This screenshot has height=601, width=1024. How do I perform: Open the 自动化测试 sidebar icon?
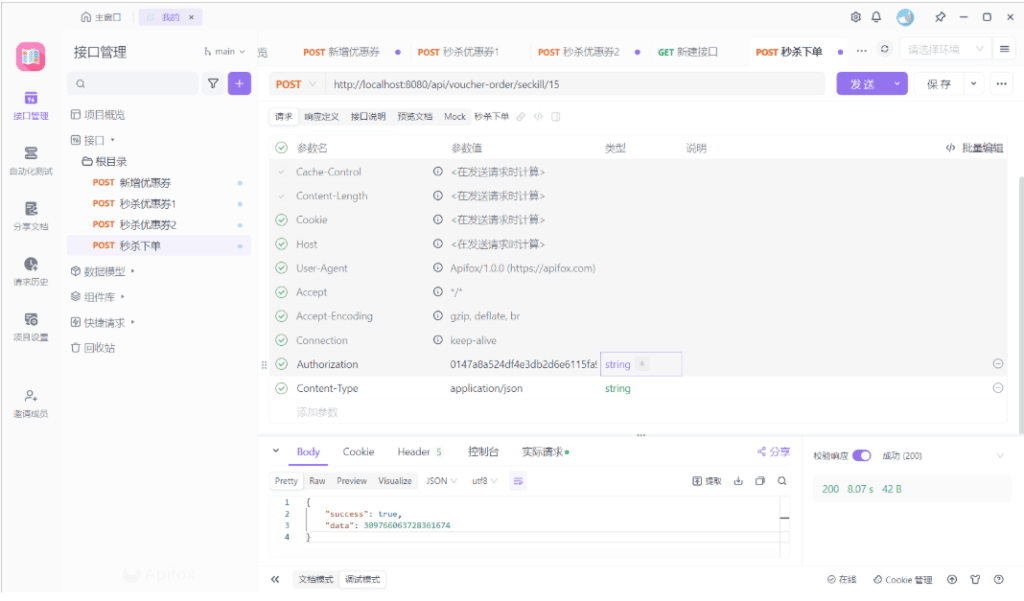[31, 159]
